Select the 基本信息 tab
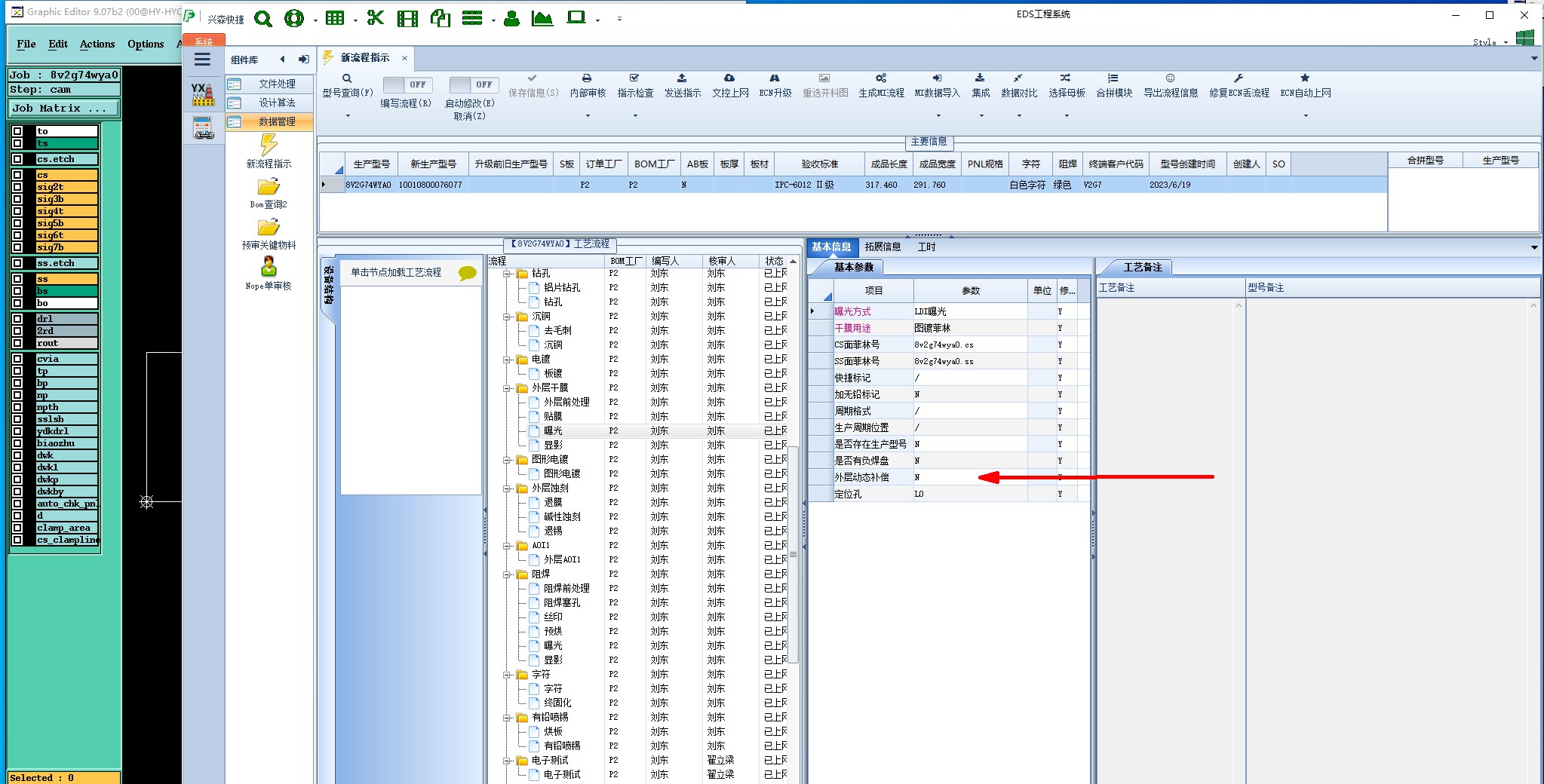 click(x=831, y=247)
